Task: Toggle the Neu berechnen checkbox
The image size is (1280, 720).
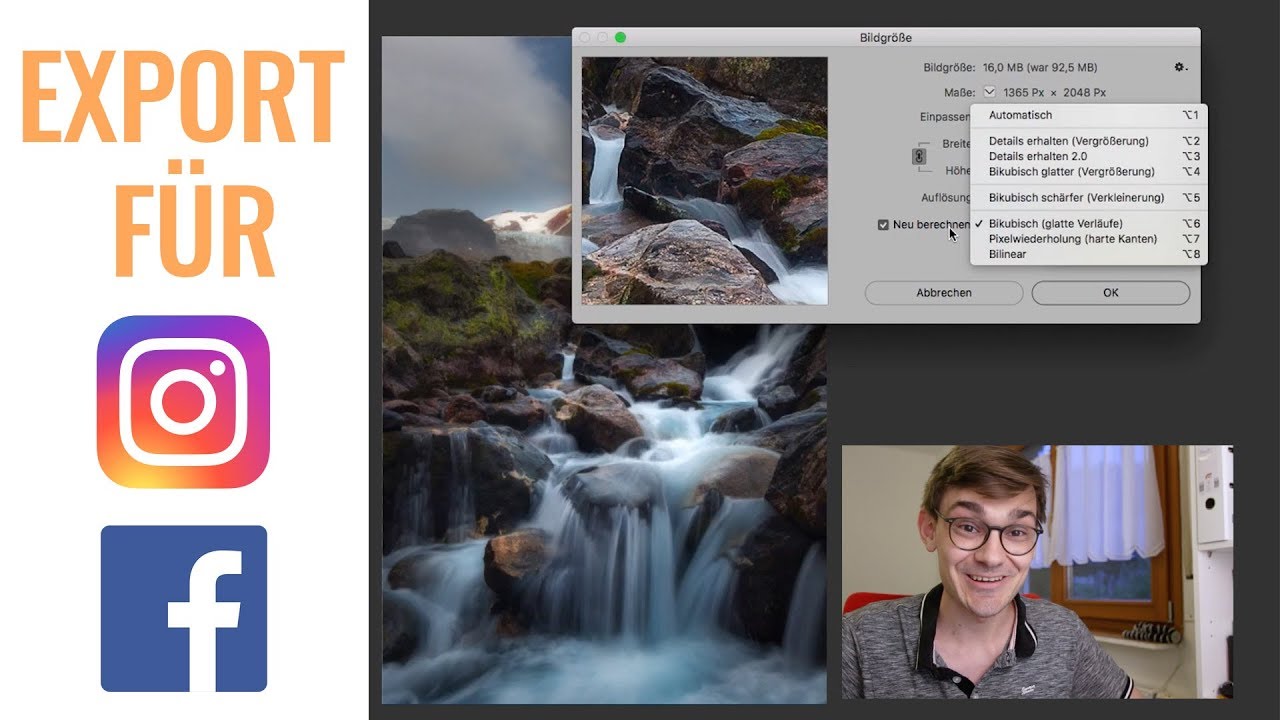Action: pyautogui.click(x=883, y=225)
